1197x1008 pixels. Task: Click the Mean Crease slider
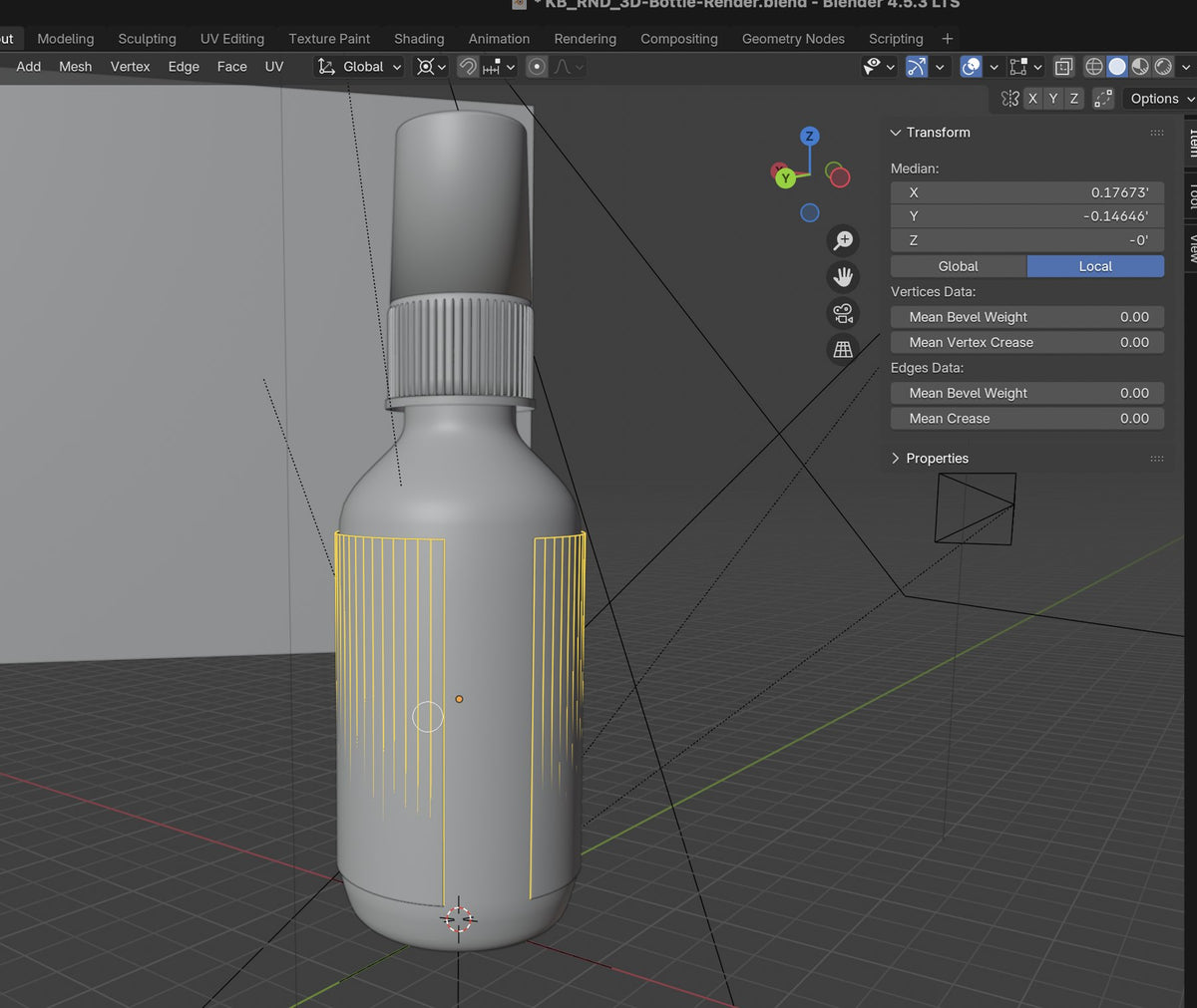1027,419
